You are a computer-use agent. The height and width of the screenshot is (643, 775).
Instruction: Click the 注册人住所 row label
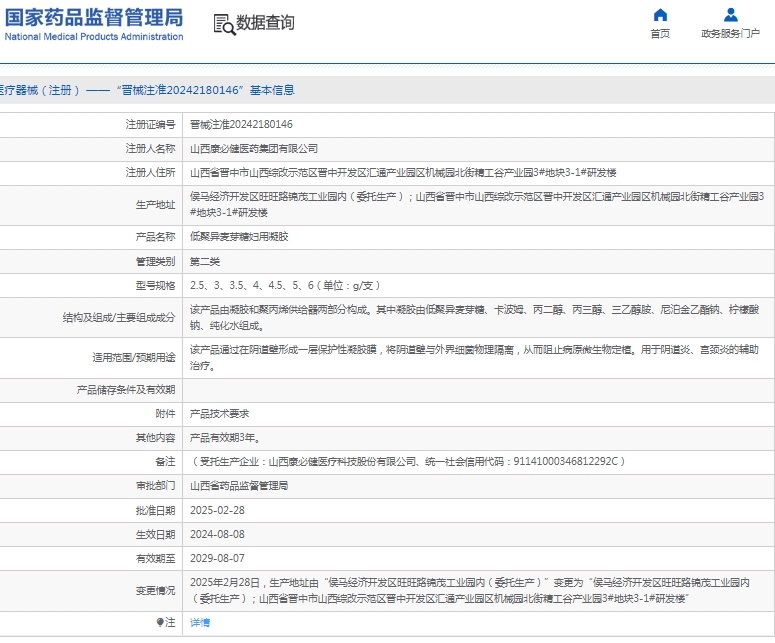(150, 172)
